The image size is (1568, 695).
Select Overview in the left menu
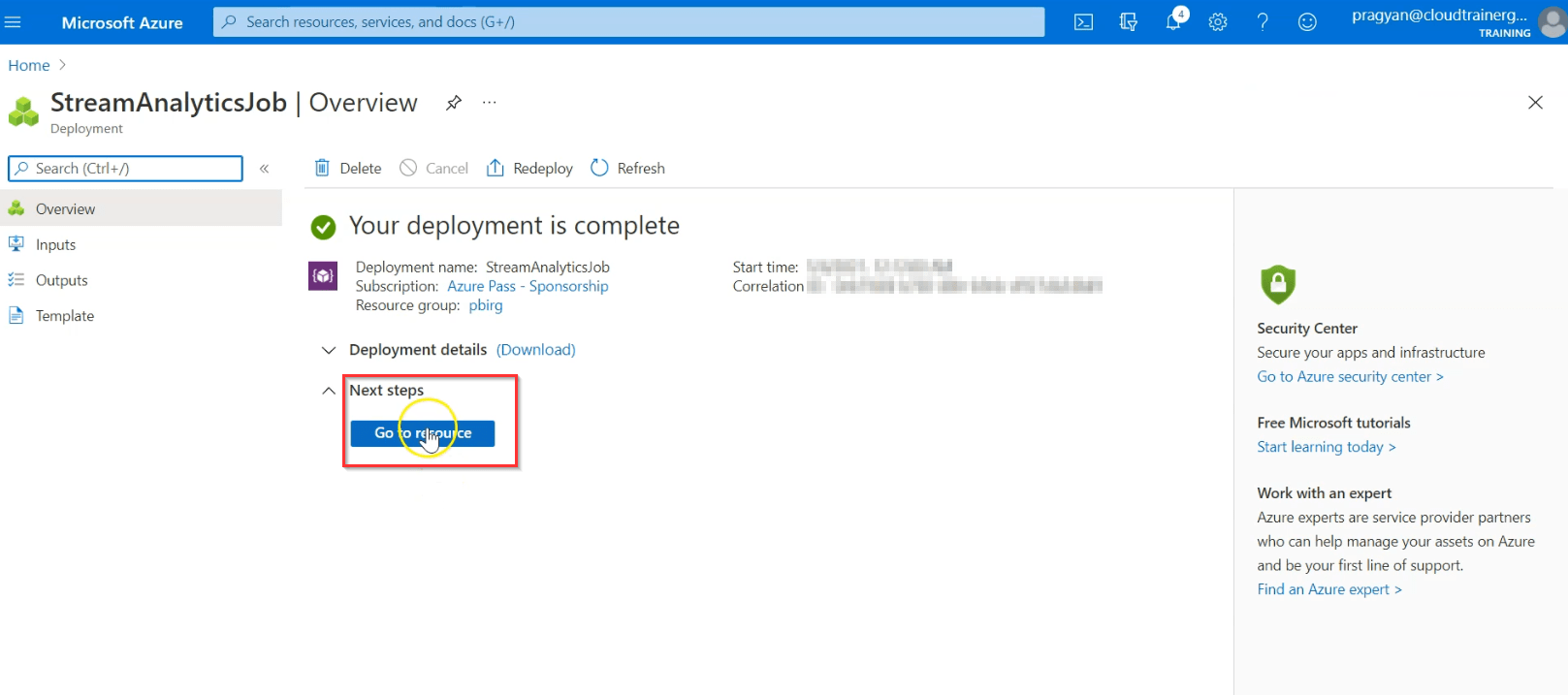[x=142, y=208]
